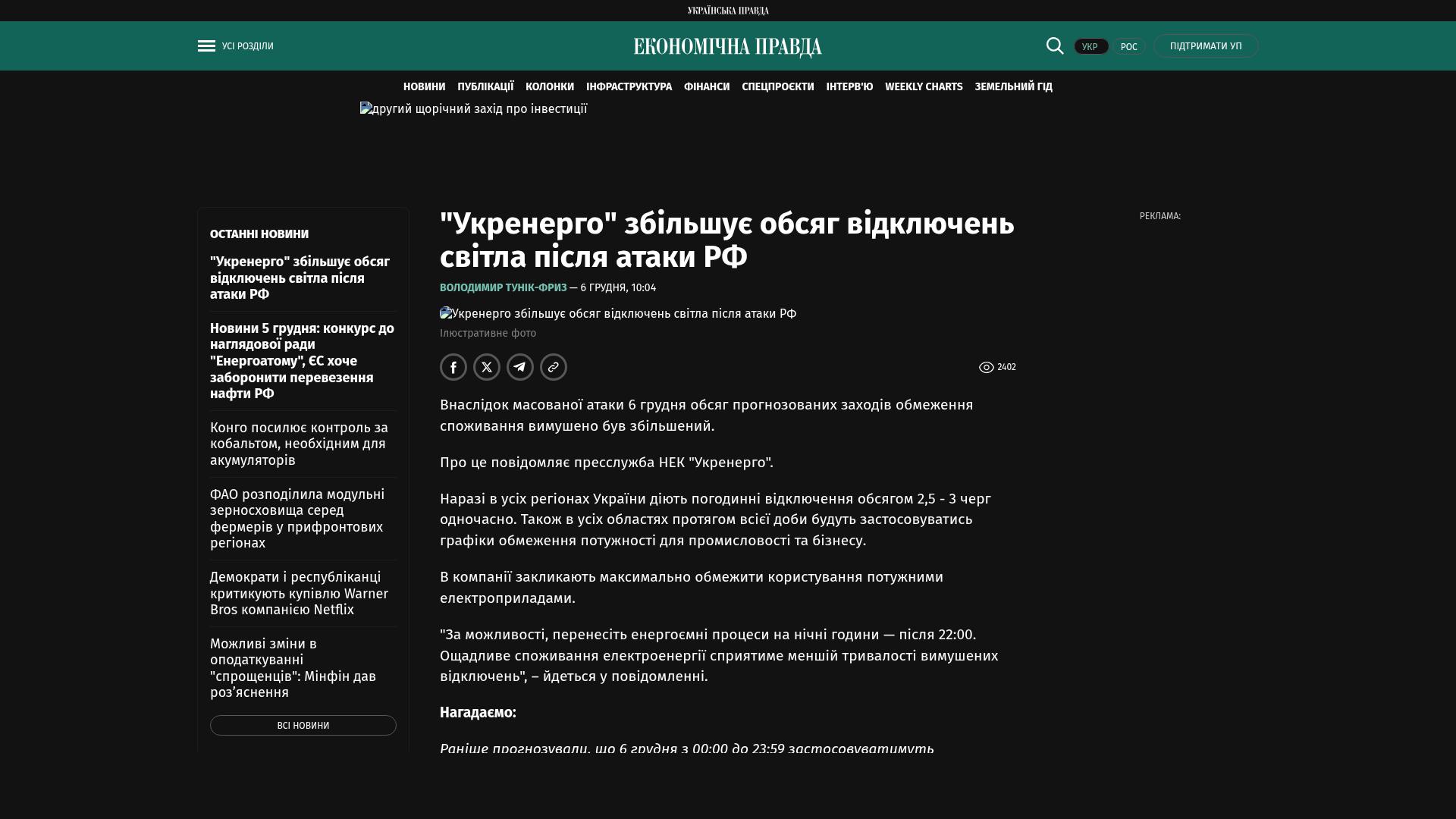The image size is (1456, 819).
Task: Click the Всі новини button
Action: tap(303, 726)
